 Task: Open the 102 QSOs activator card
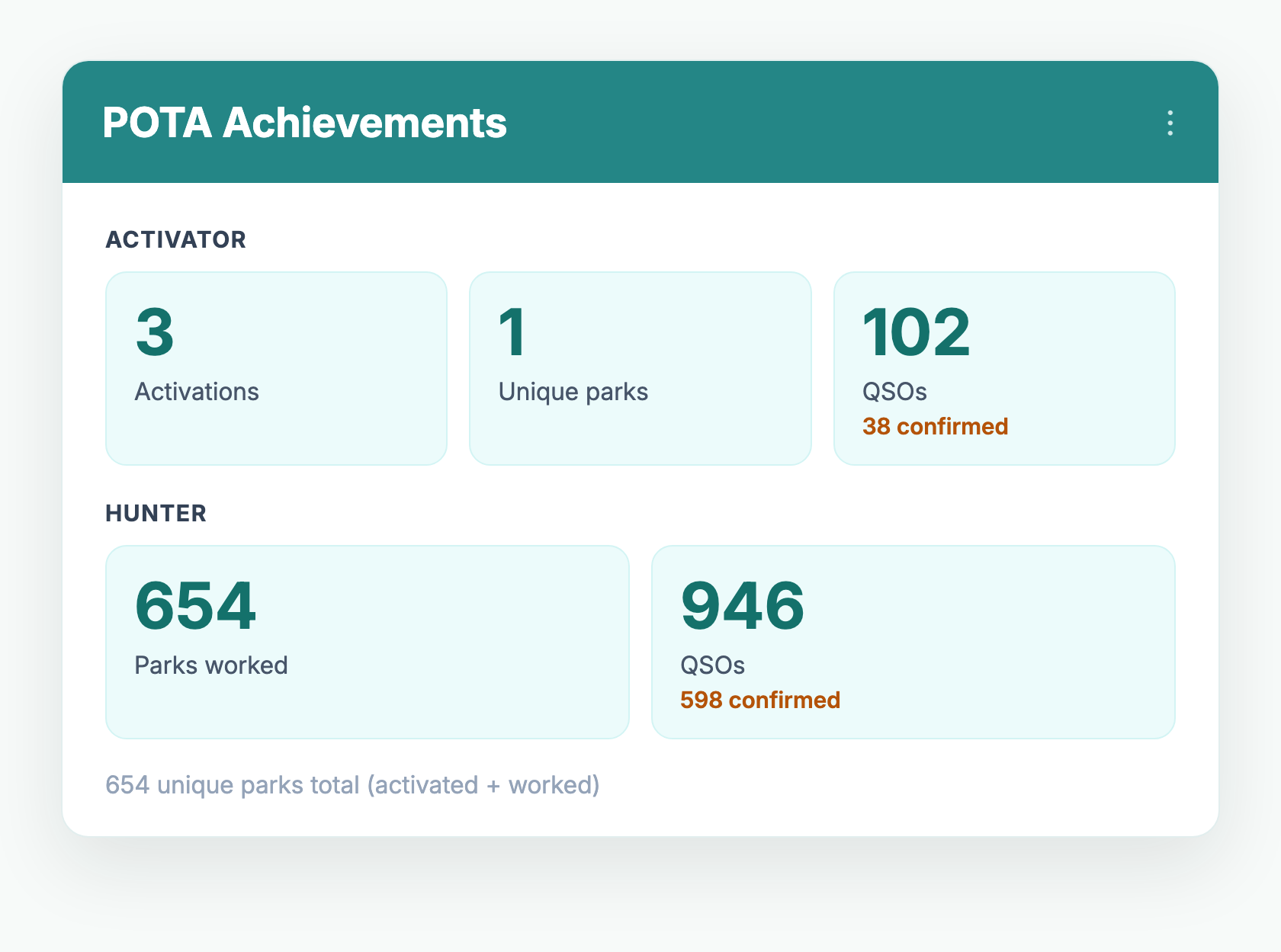point(1004,368)
